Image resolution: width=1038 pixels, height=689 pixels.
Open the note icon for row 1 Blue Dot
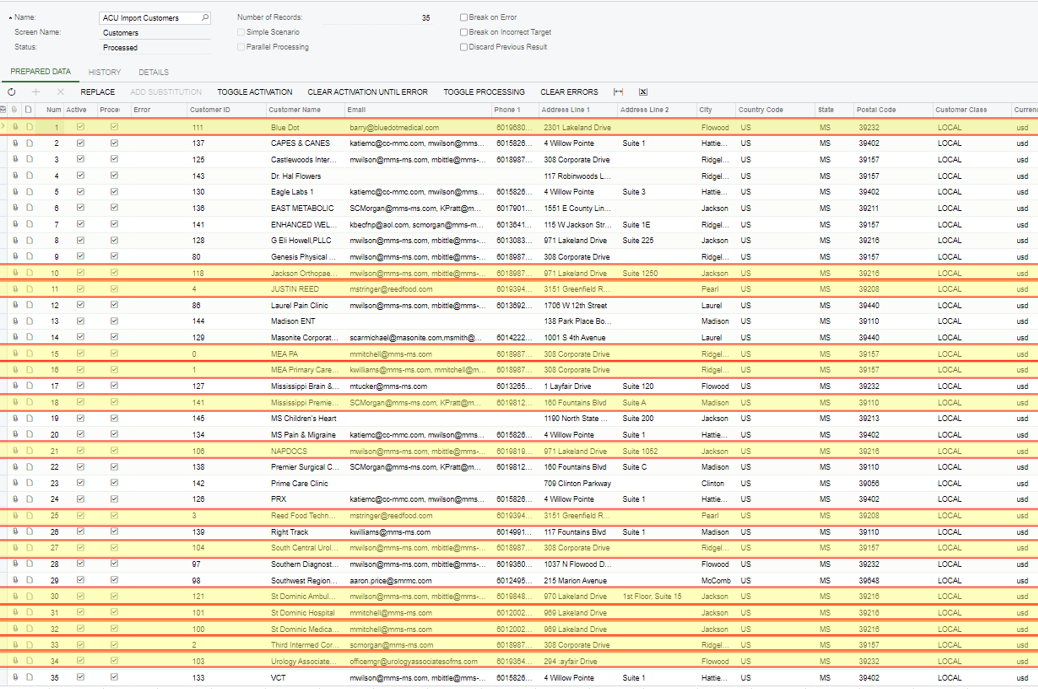(x=29, y=126)
